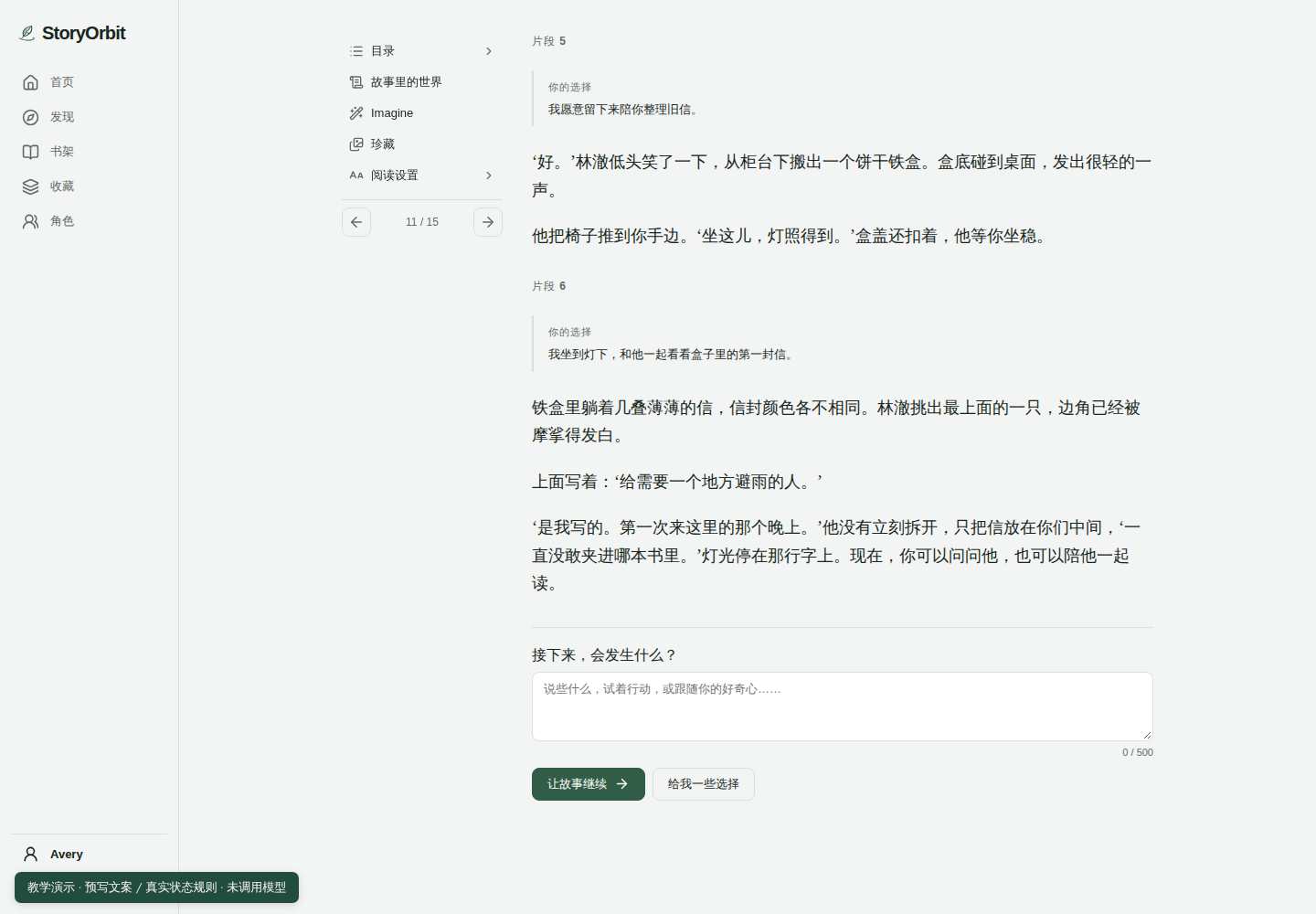Open 故事里的世界 panel entry
Image resolution: width=1316 pixels, height=914 pixels.
click(422, 82)
